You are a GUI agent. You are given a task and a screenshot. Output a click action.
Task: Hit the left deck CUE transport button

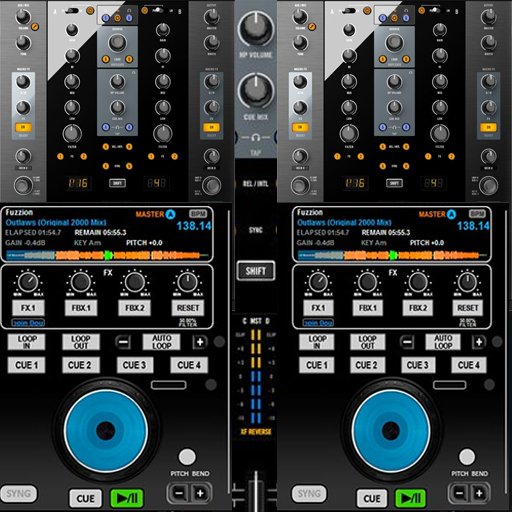click(x=86, y=498)
